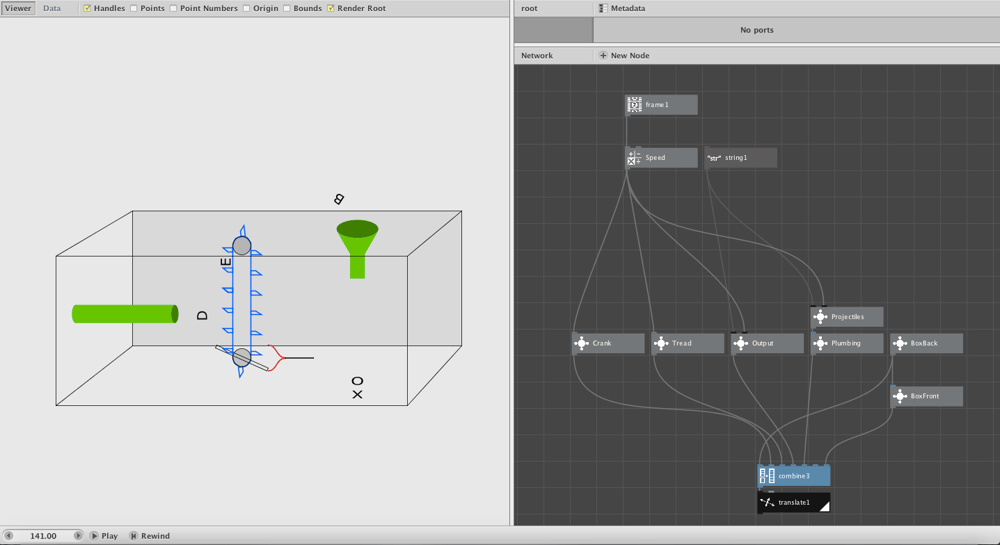Select the Projectiles node icon
This screenshot has width=1000, height=545.
(x=820, y=317)
